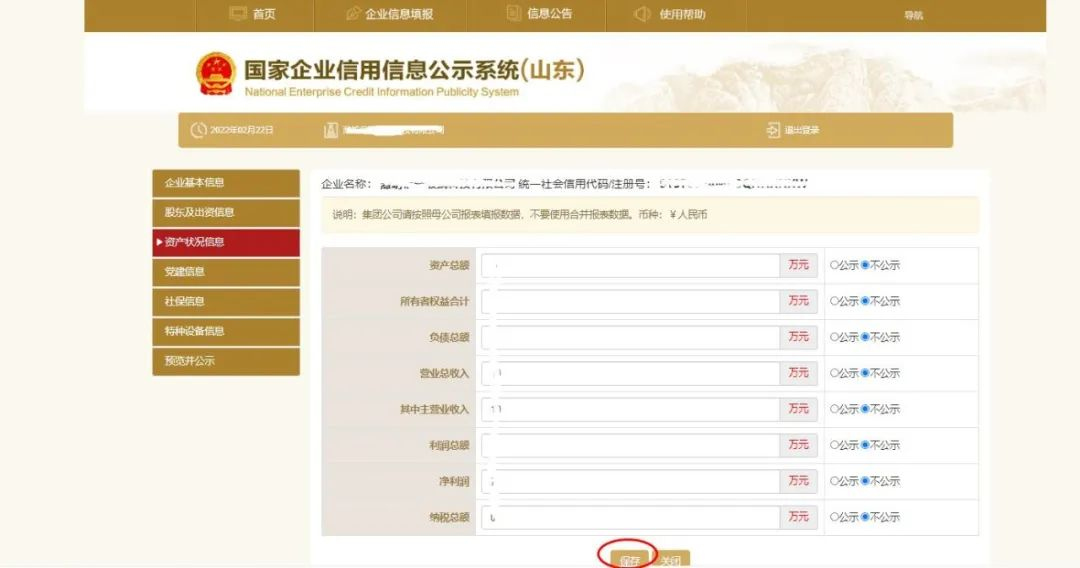Select 公示 for 纳税总额
The height and width of the screenshot is (568, 1080).
pyautogui.click(x=834, y=516)
